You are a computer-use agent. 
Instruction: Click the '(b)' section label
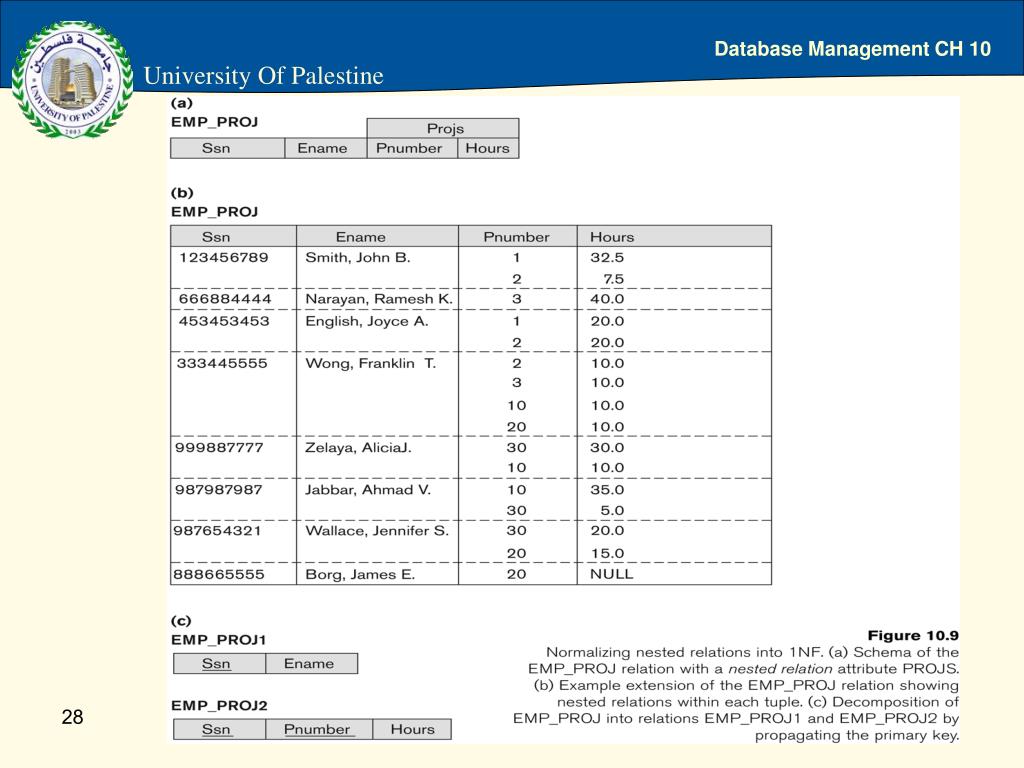(x=182, y=193)
